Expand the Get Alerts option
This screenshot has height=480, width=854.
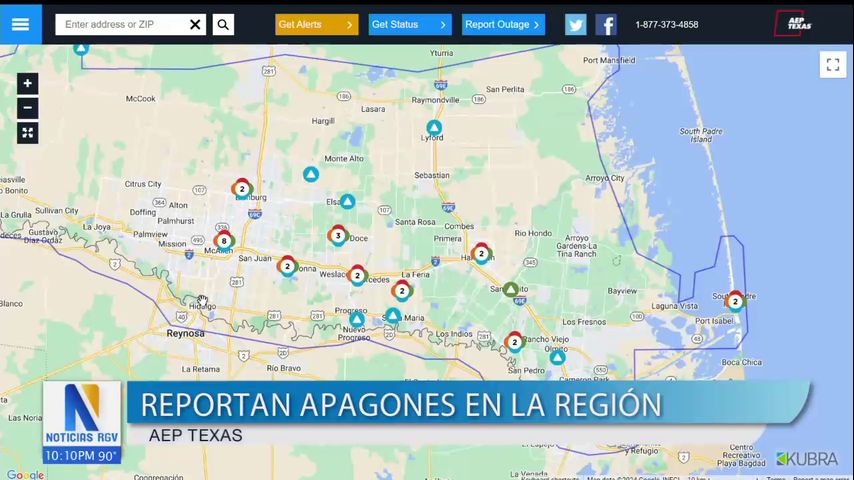[x=316, y=24]
